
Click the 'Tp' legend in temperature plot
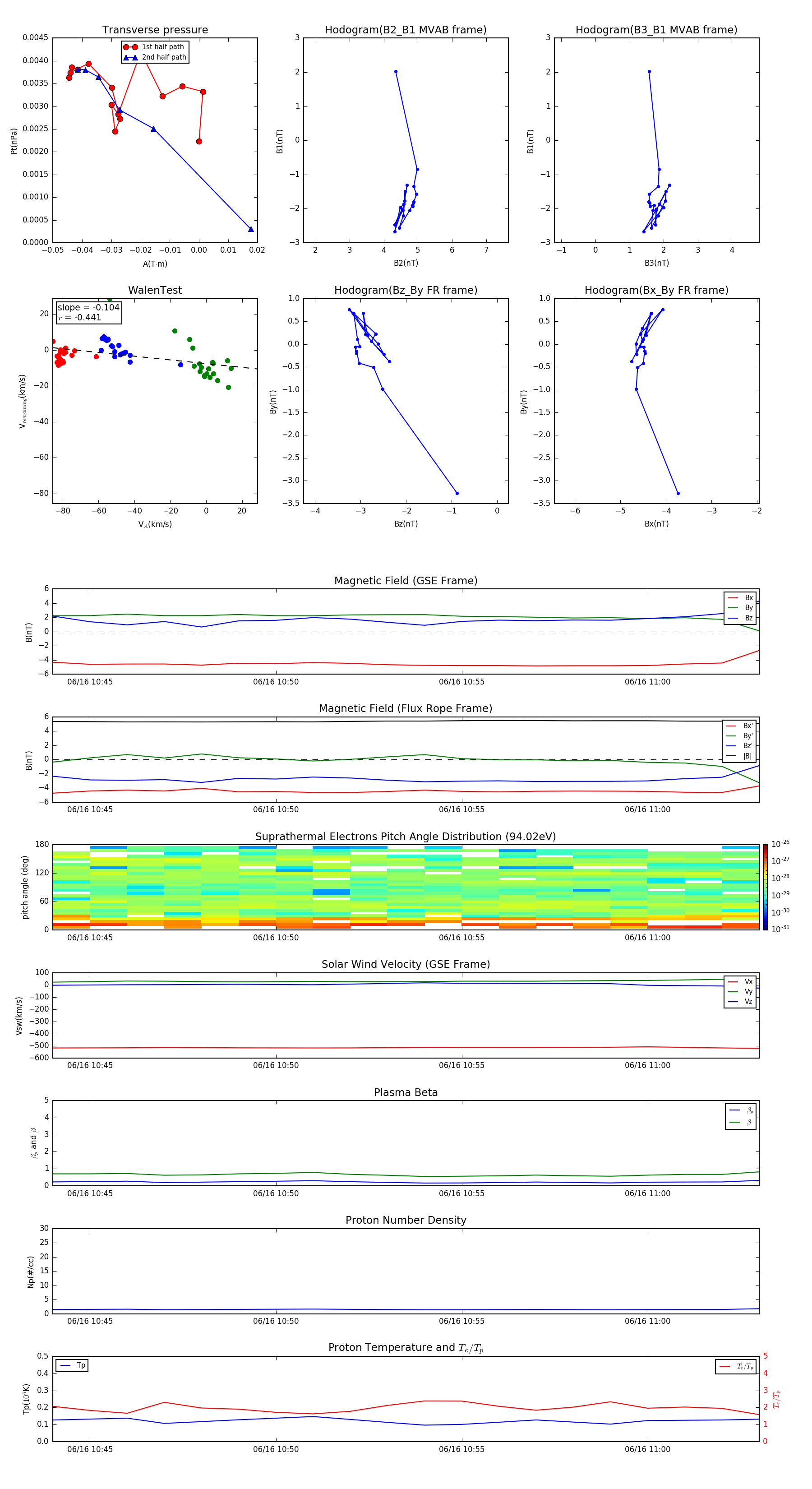(72, 1365)
